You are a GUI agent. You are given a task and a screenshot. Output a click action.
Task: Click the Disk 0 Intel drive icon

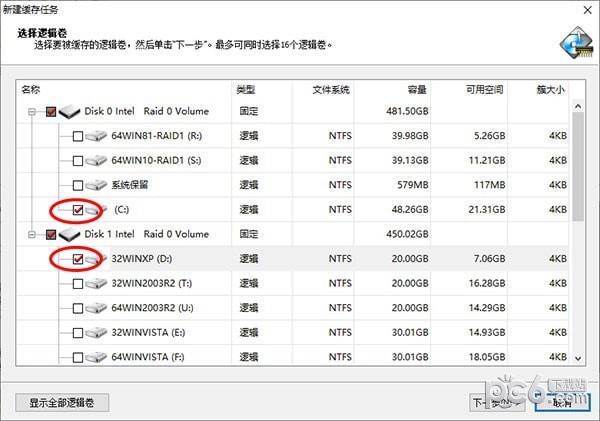click(x=69, y=111)
